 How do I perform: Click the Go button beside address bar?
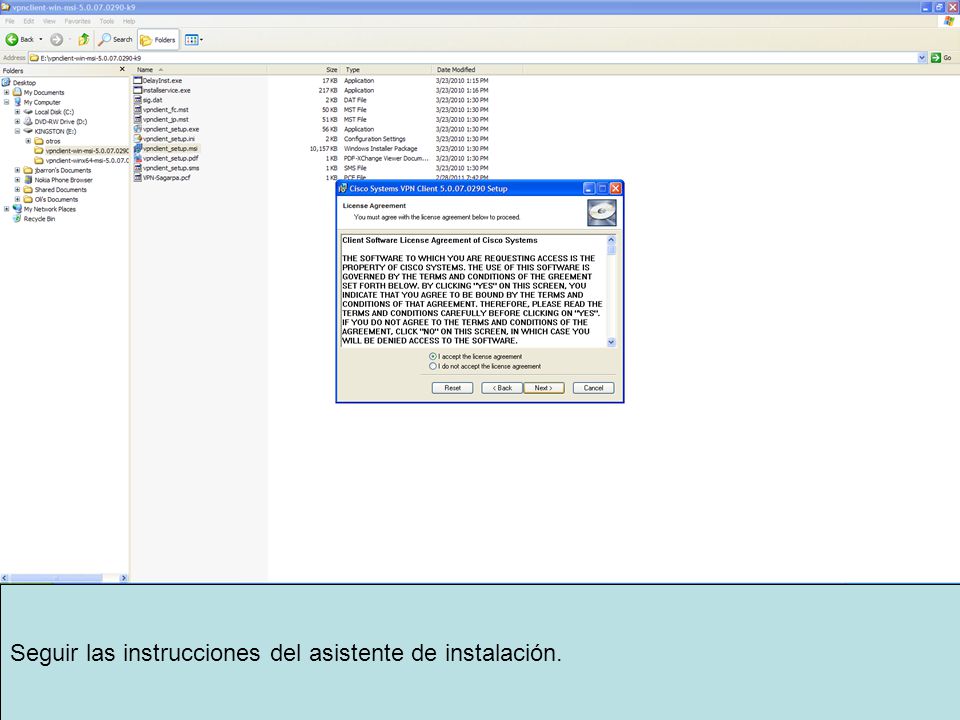click(x=941, y=58)
